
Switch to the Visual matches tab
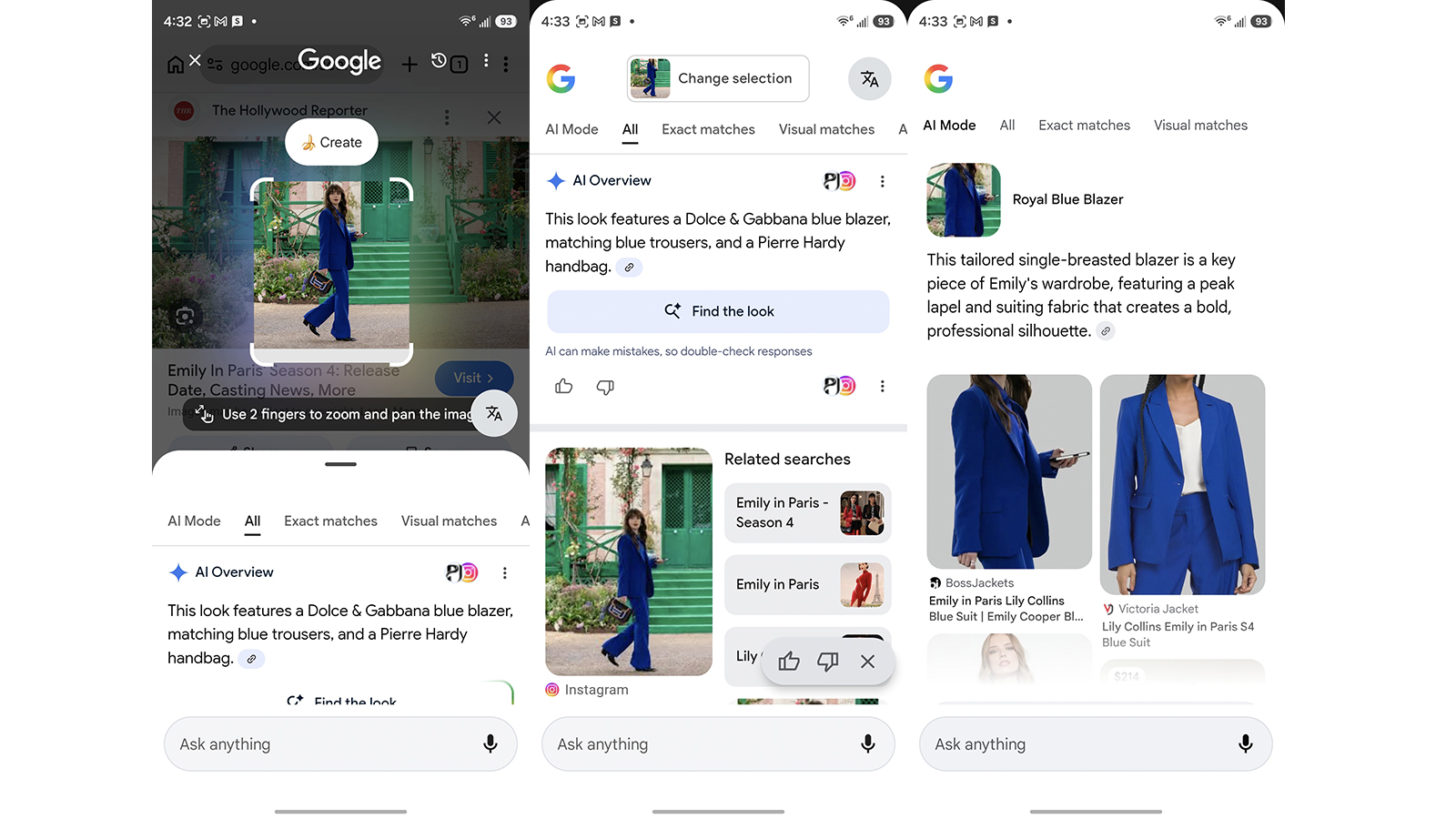coord(826,129)
